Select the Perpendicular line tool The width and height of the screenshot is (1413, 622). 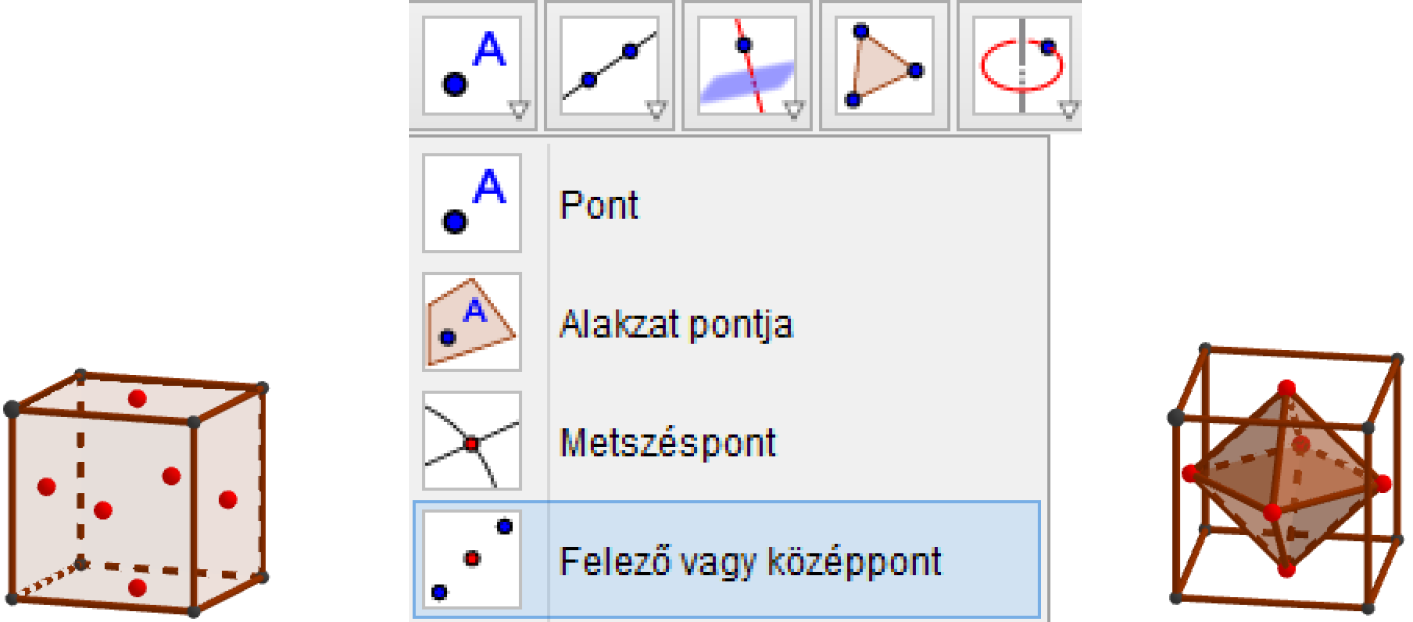point(747,65)
